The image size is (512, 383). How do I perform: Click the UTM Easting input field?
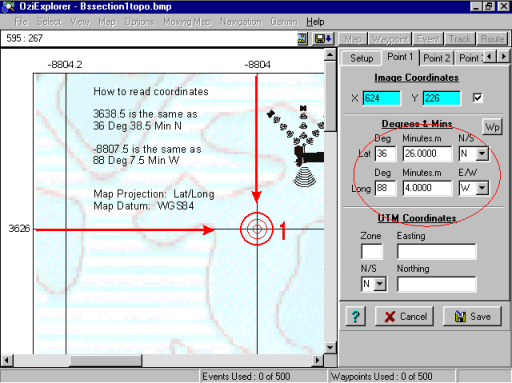click(436, 252)
